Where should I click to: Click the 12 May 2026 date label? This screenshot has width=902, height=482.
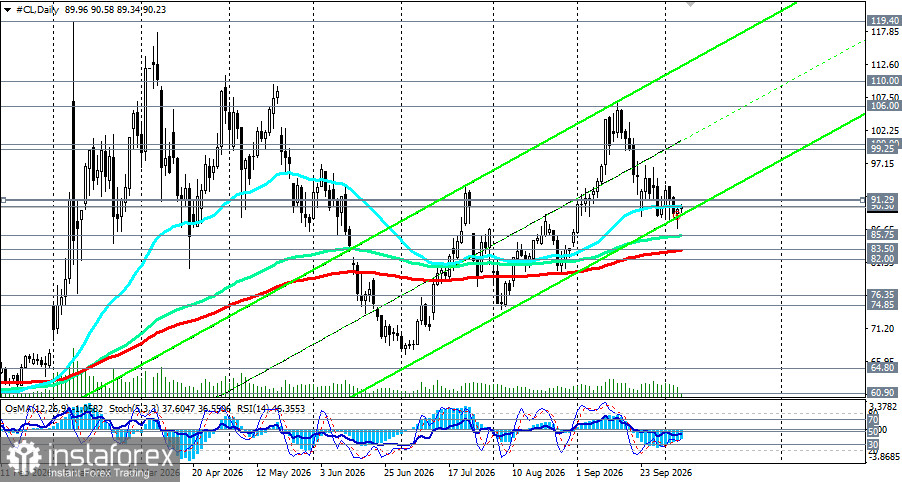(284, 473)
